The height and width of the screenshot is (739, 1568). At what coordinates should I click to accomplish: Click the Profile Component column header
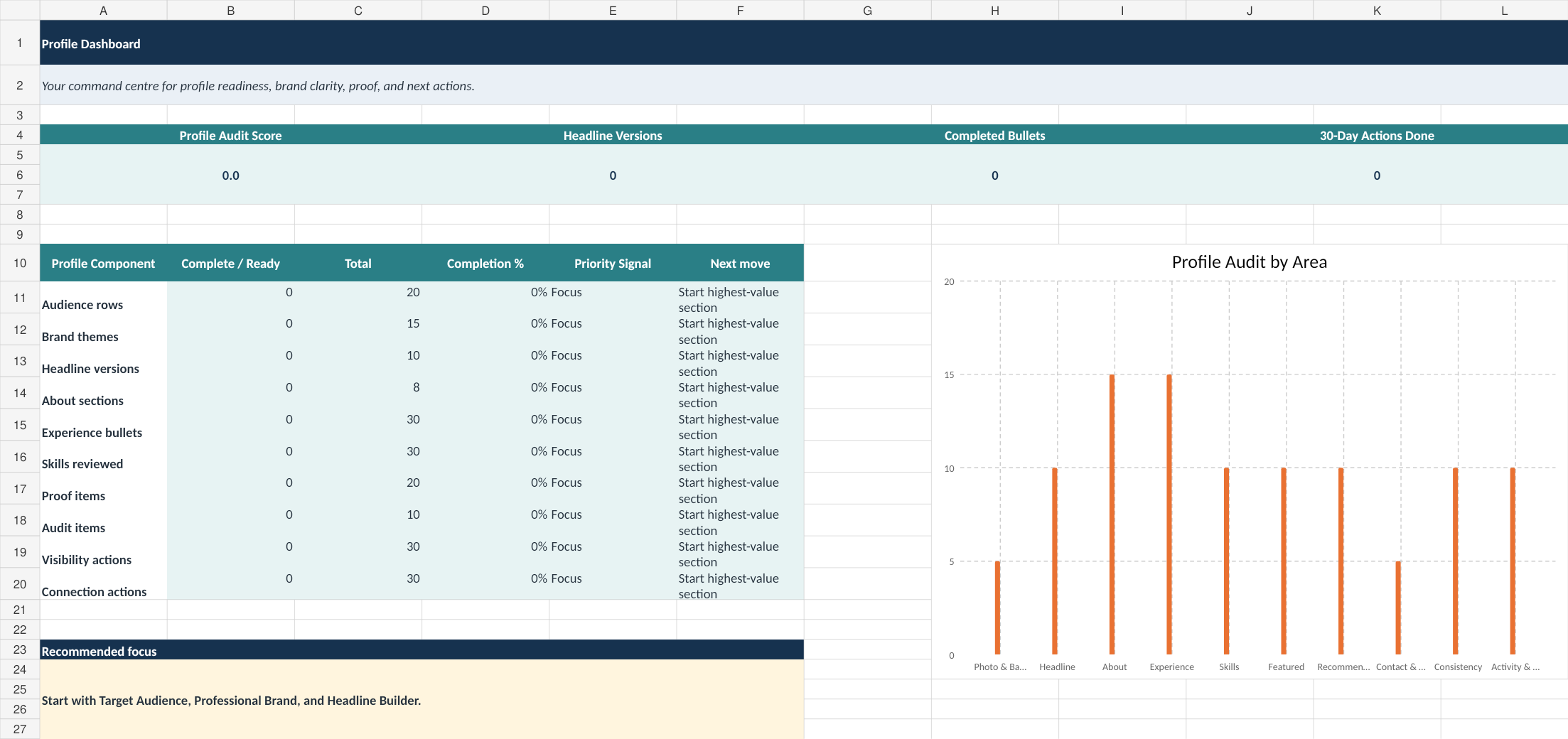[x=103, y=263]
